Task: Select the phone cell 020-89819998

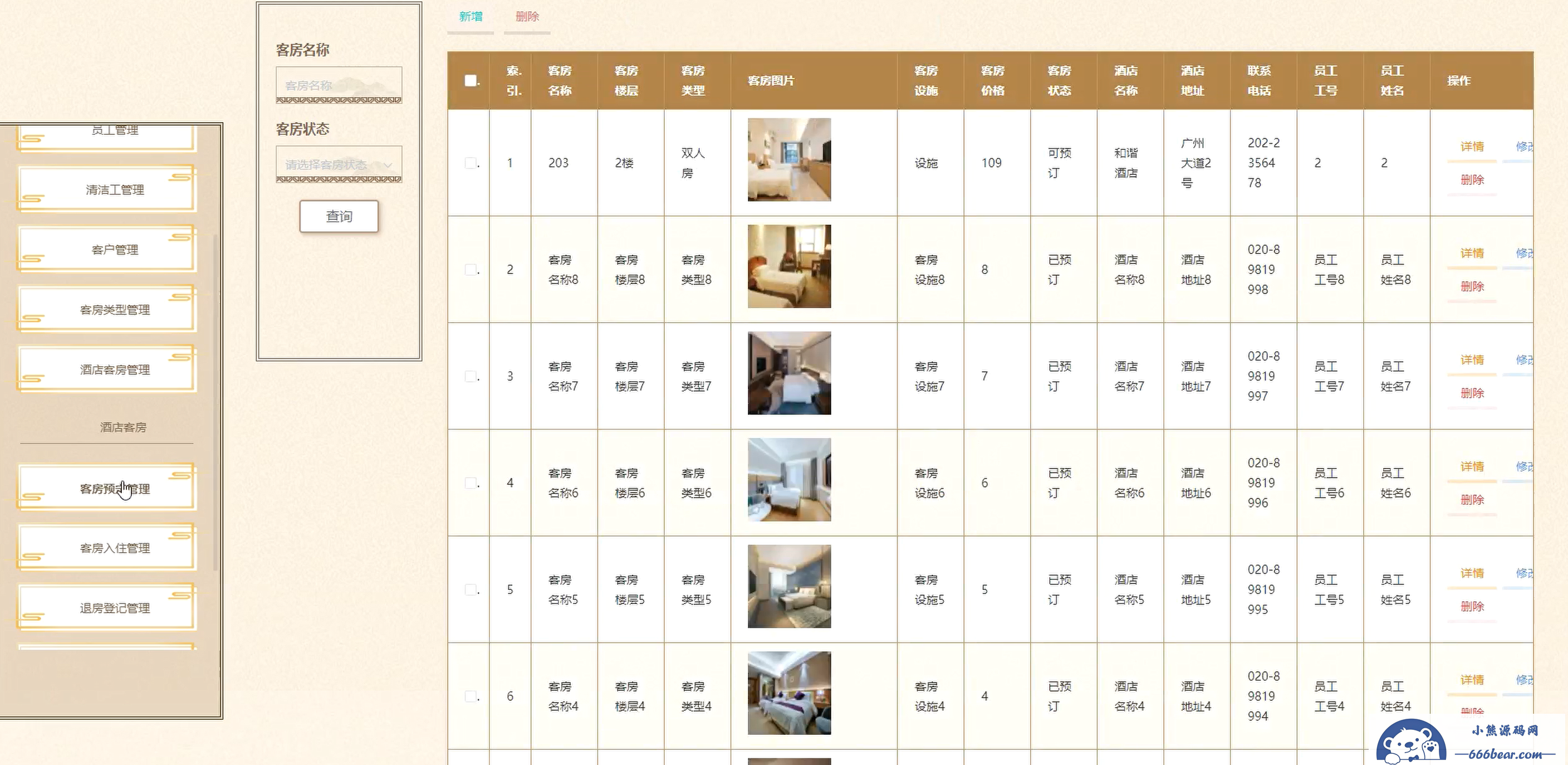Action: (1263, 269)
